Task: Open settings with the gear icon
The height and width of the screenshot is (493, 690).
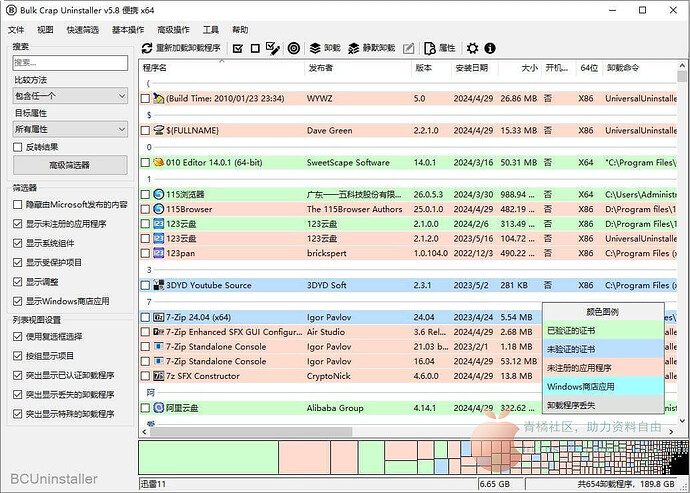Action: 473,48
